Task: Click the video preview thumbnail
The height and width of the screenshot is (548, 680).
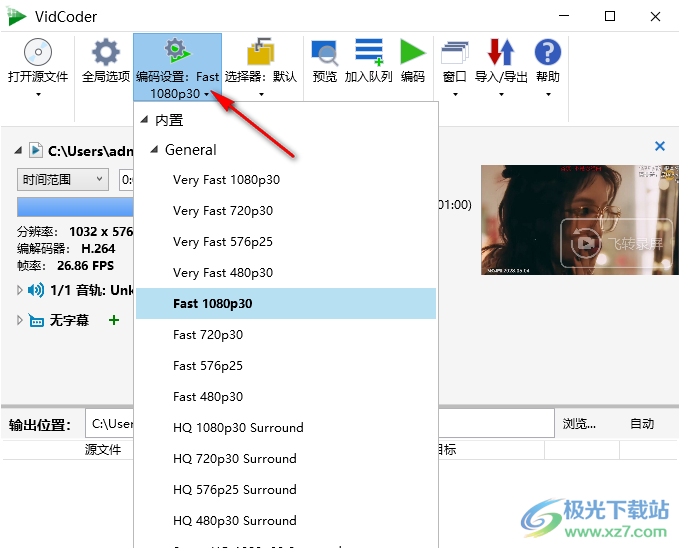Action: tap(579, 220)
